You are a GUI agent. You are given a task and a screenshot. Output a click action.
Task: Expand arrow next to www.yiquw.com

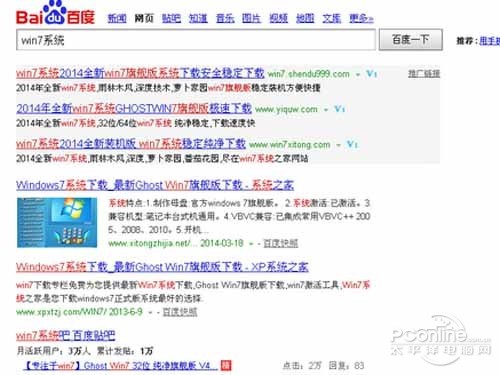point(326,110)
